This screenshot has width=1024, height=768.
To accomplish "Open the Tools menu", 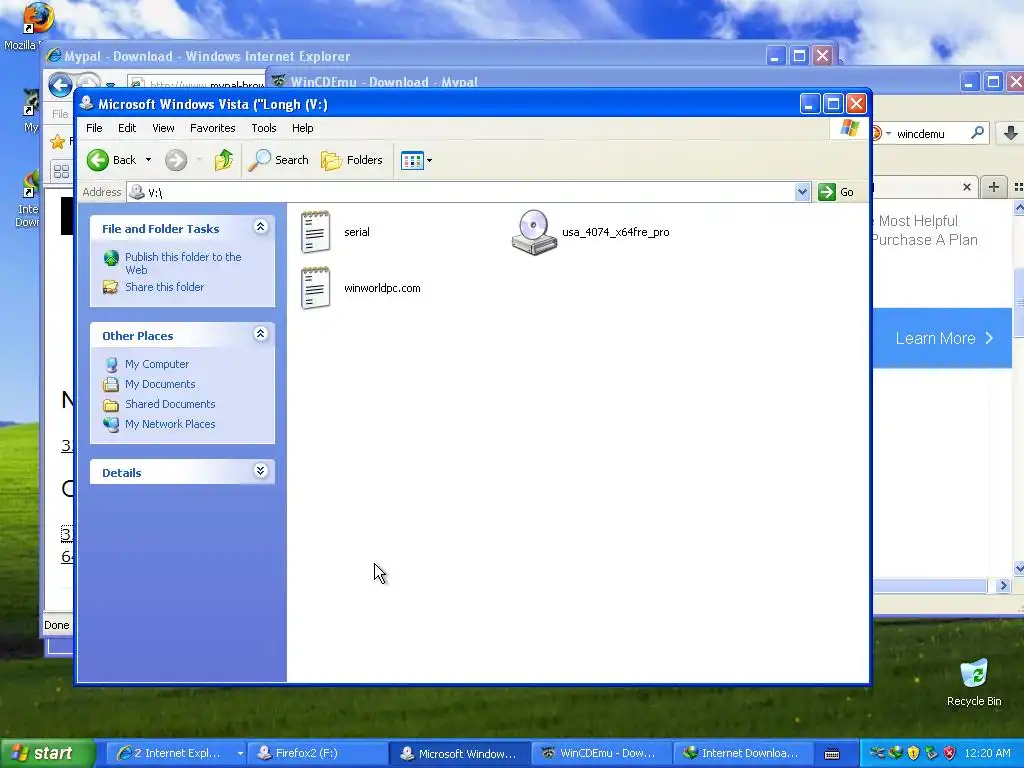I will click(264, 128).
